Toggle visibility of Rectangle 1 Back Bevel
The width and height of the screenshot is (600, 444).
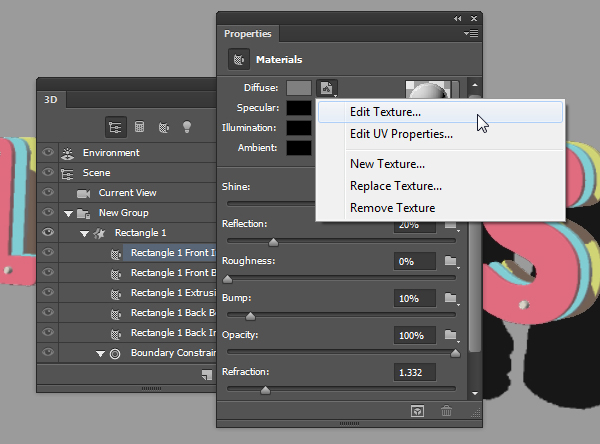(x=48, y=312)
